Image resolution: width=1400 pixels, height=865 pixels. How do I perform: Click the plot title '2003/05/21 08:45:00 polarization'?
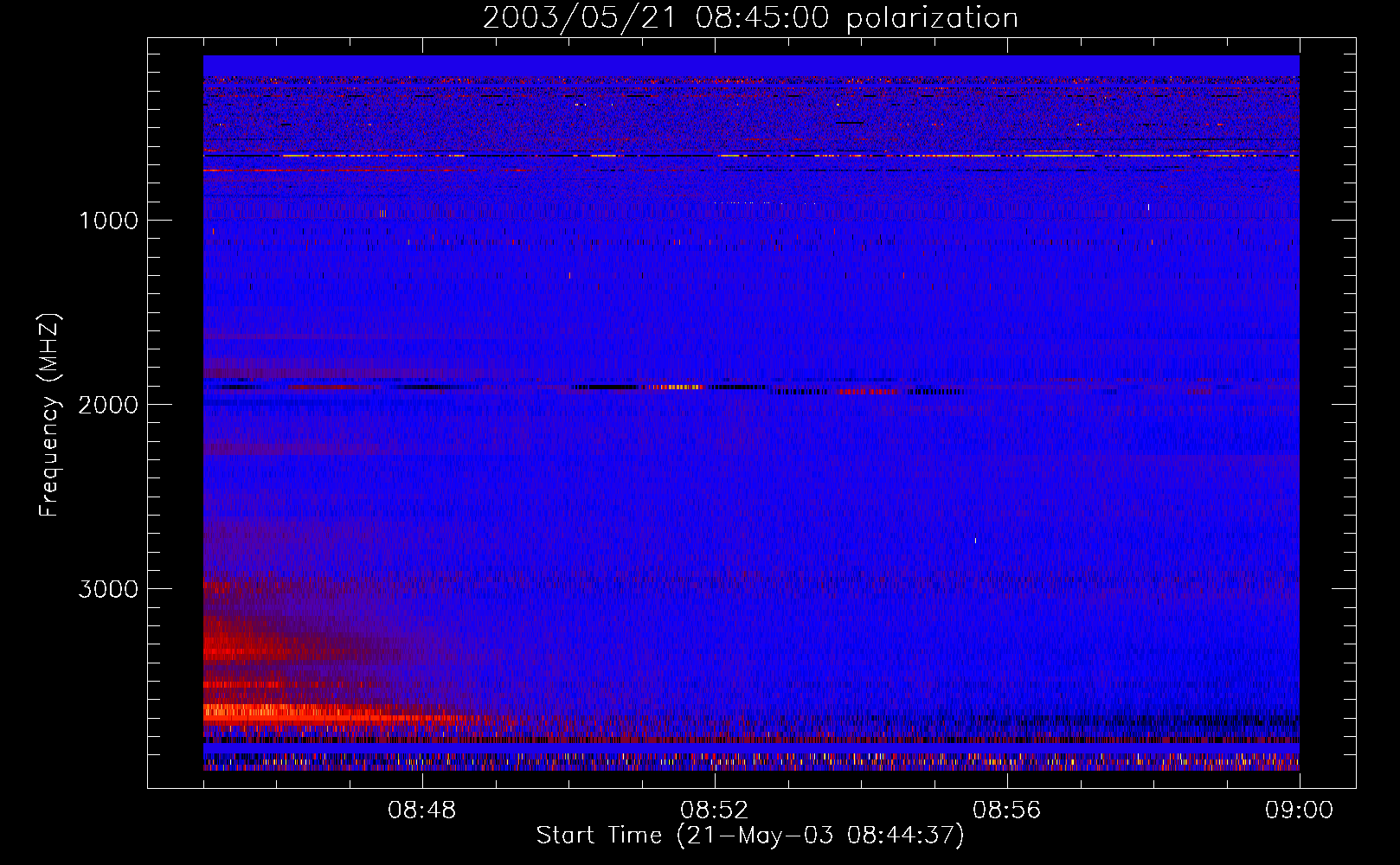click(750, 18)
